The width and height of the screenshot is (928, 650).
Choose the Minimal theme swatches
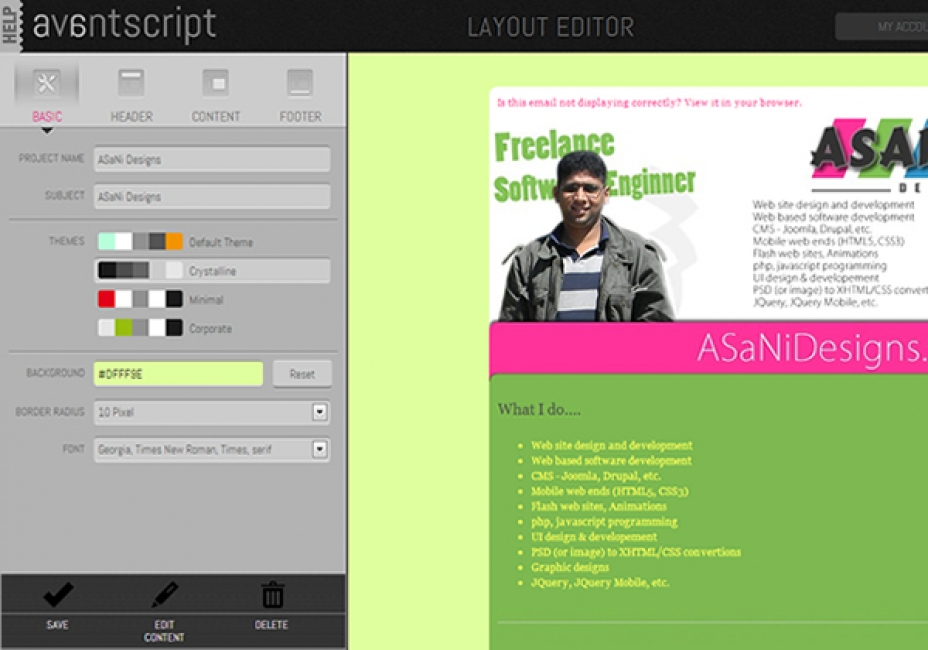click(140, 299)
